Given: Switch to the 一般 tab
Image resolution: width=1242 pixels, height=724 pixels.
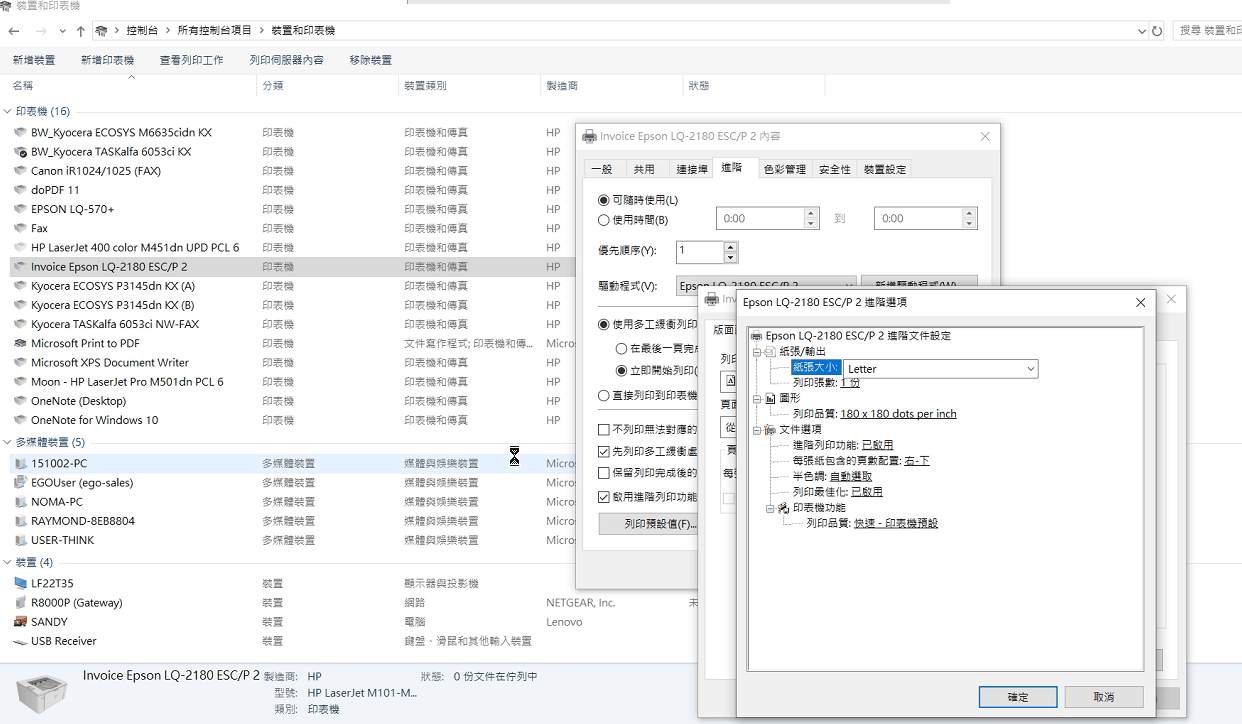Looking at the screenshot, I should pos(602,169).
